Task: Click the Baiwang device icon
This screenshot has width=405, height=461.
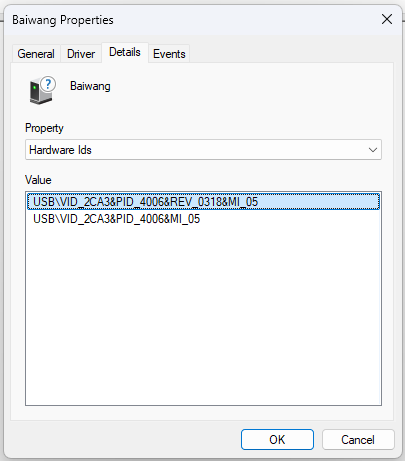Action: click(42, 90)
